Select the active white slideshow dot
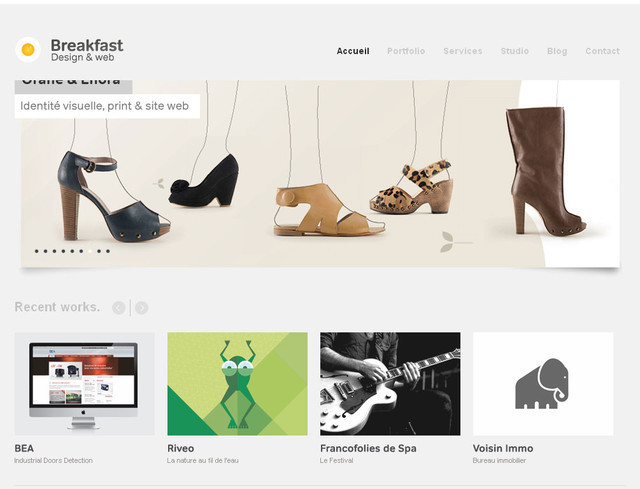 pos(90,251)
